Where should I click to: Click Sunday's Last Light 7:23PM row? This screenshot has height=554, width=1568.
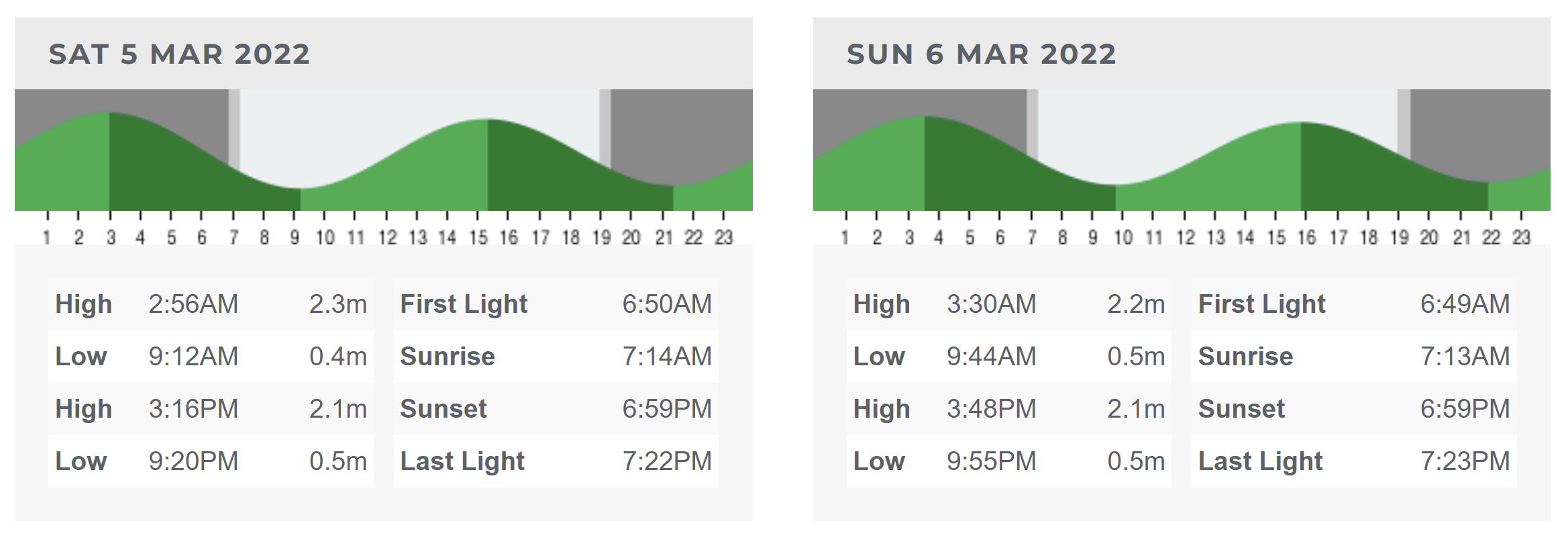click(1354, 461)
